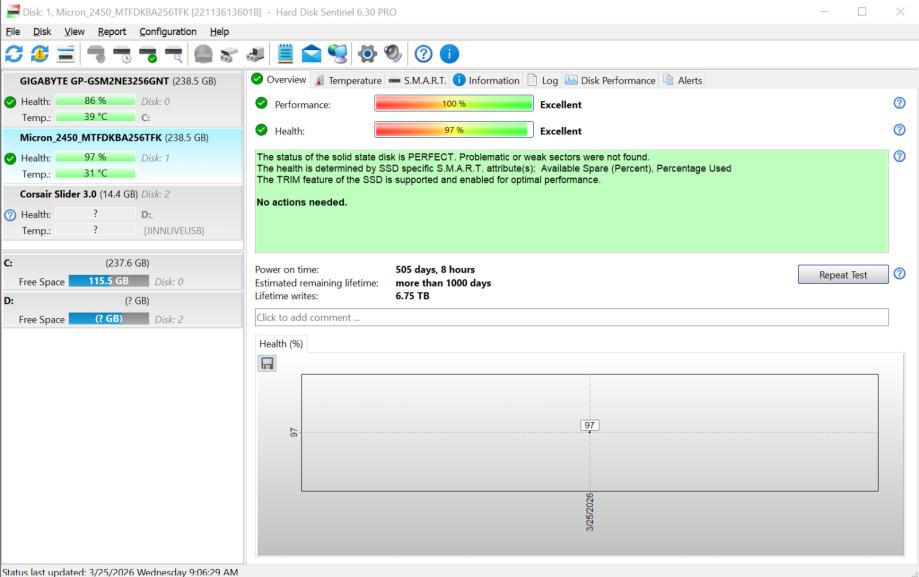Click the Repeat Test button
The width and height of the screenshot is (919, 577).
[843, 274]
